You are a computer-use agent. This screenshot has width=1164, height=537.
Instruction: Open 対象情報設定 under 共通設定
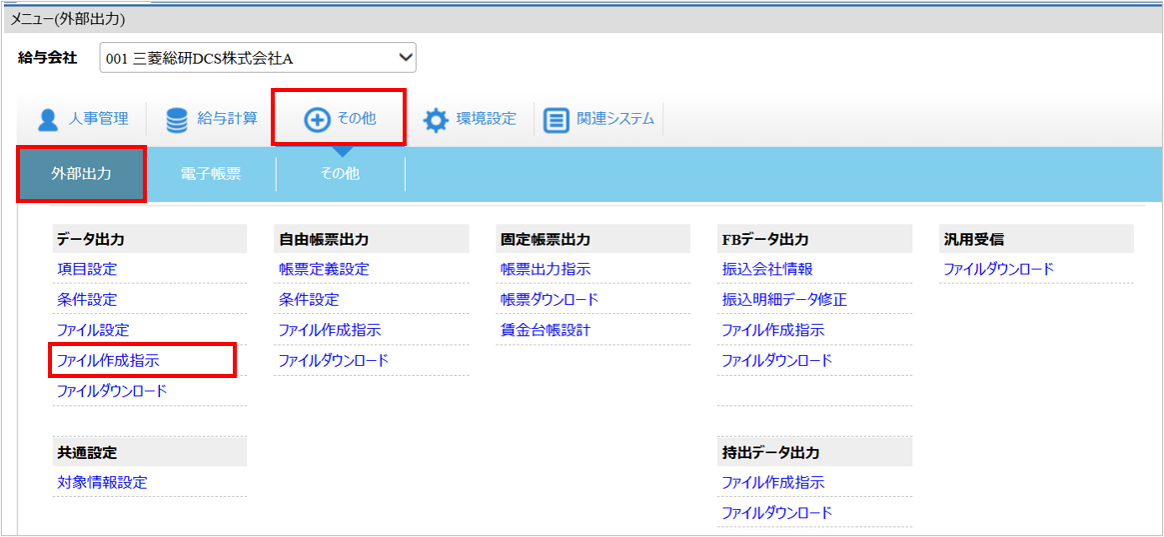[102, 482]
